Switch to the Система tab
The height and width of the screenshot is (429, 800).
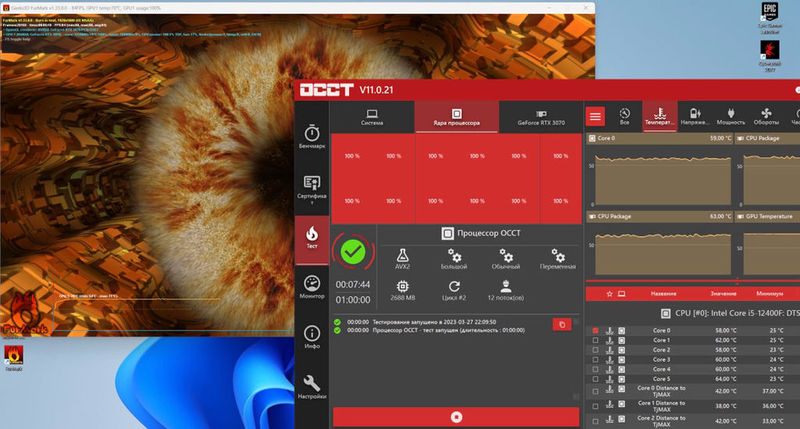click(372, 117)
